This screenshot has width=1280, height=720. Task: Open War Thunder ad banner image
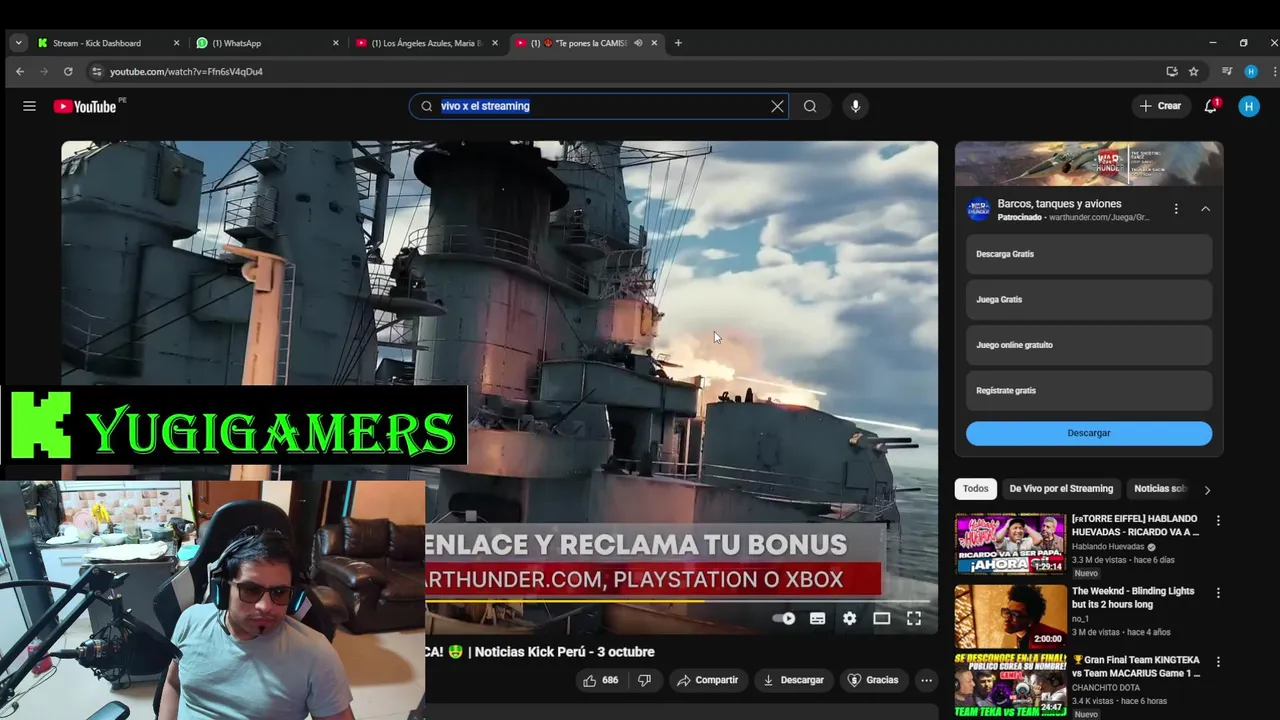click(1089, 164)
